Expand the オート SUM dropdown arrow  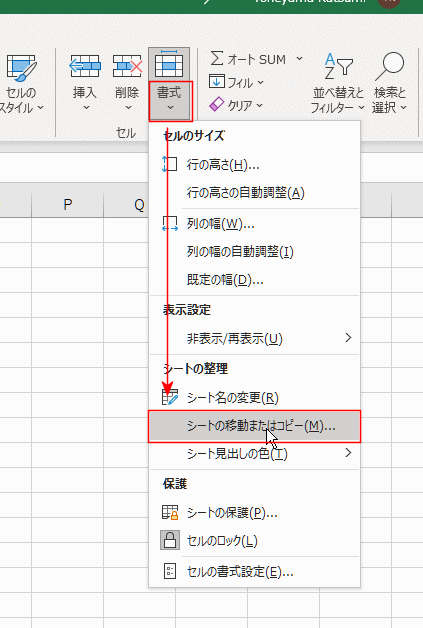coord(299,58)
